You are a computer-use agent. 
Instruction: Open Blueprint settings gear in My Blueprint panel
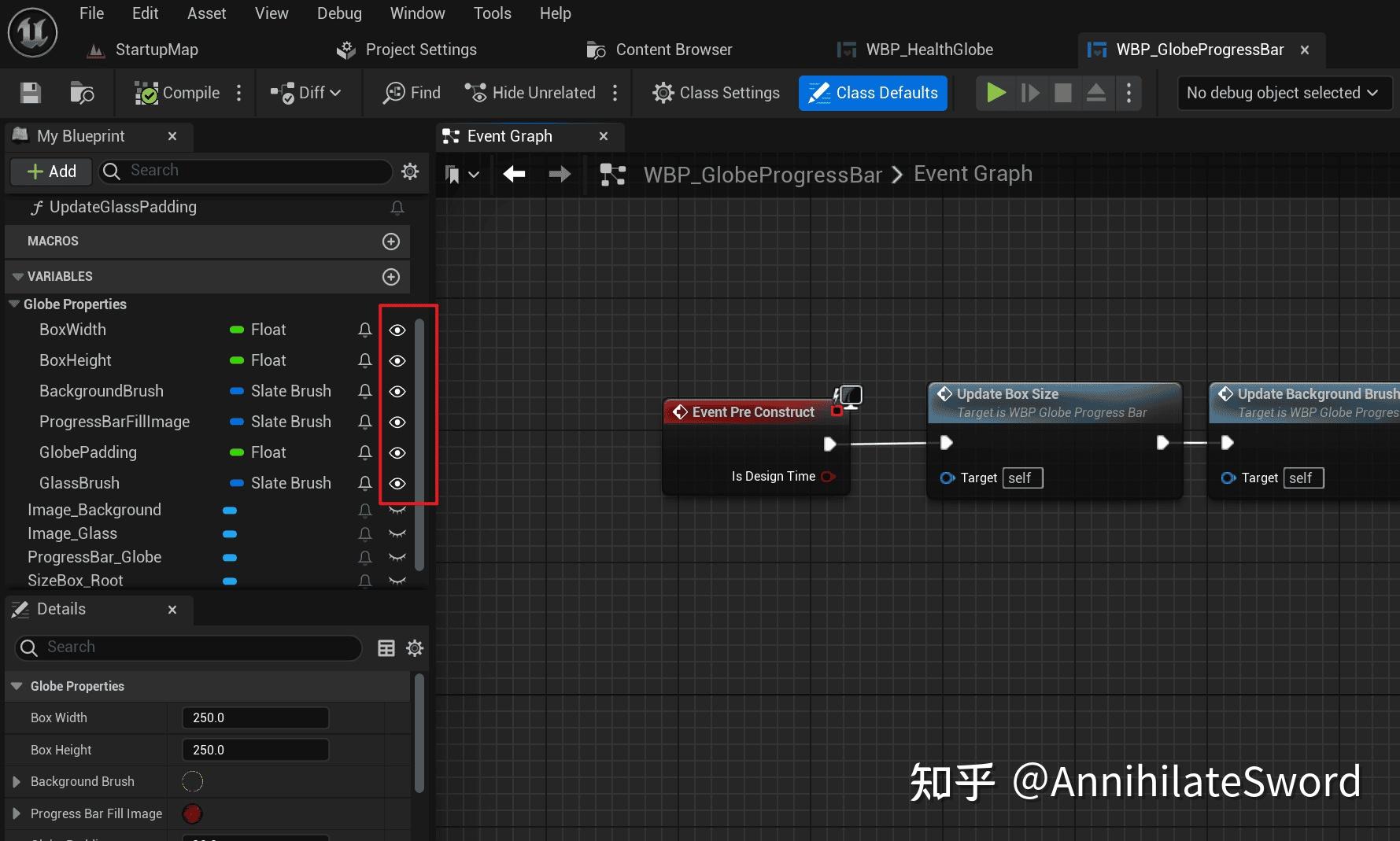[x=409, y=171]
